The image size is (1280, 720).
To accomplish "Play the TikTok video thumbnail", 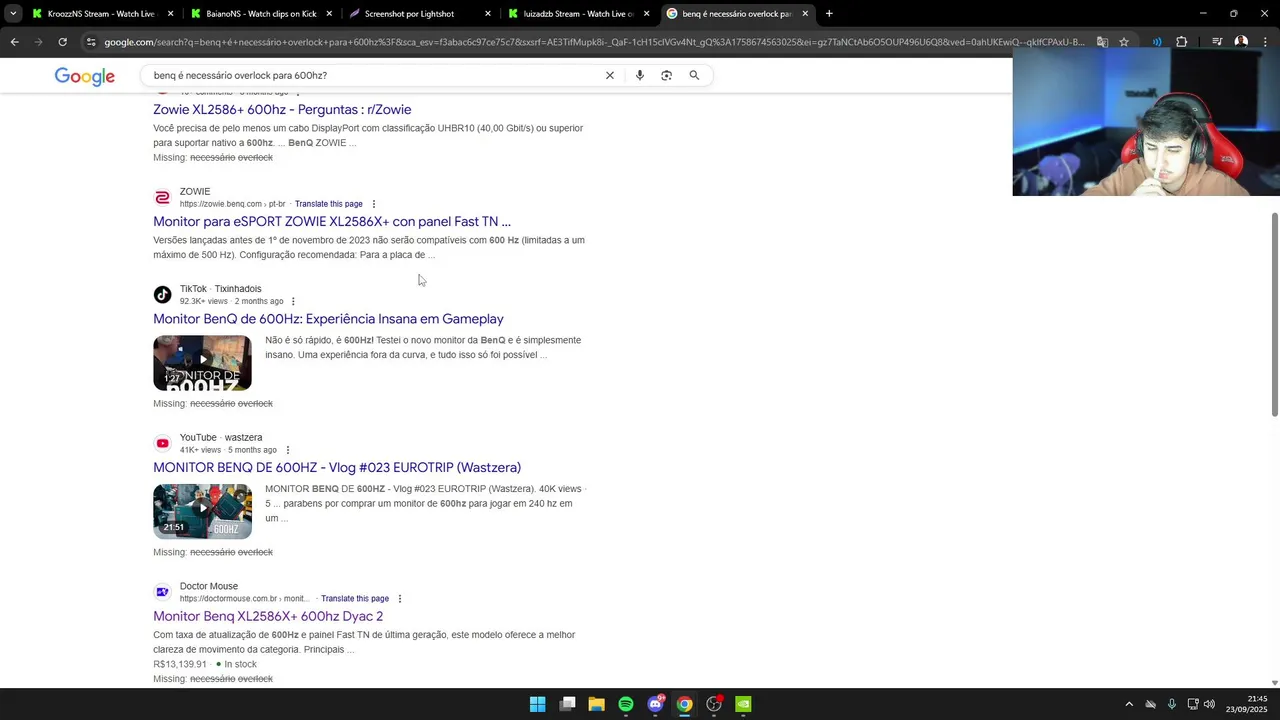I will pyautogui.click(x=202, y=362).
